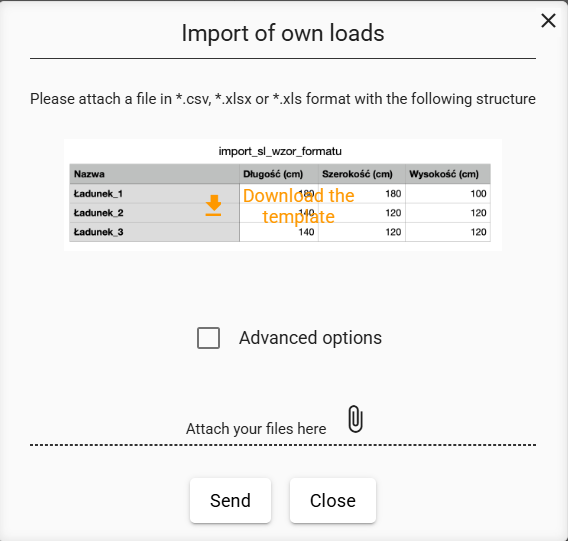The height and width of the screenshot is (541, 568).
Task: Click the Ładunek_3 row in template preview
Action: click(x=280, y=232)
